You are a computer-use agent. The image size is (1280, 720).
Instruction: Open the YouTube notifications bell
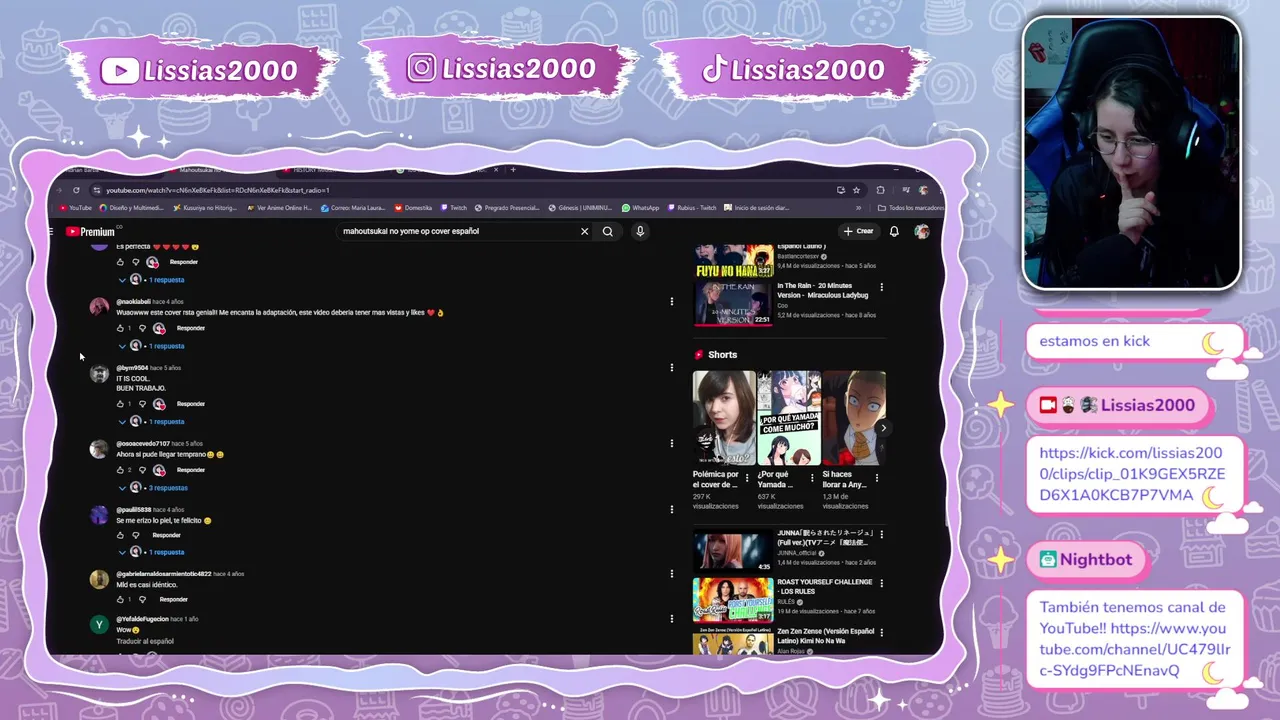coord(894,231)
